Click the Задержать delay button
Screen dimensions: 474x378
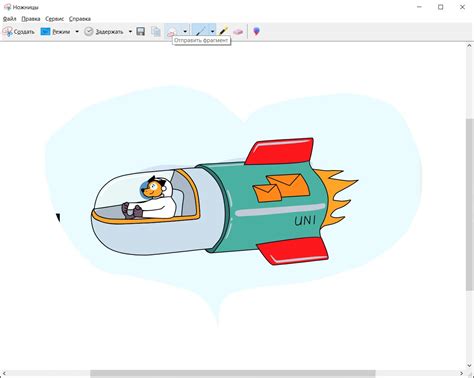pos(104,32)
